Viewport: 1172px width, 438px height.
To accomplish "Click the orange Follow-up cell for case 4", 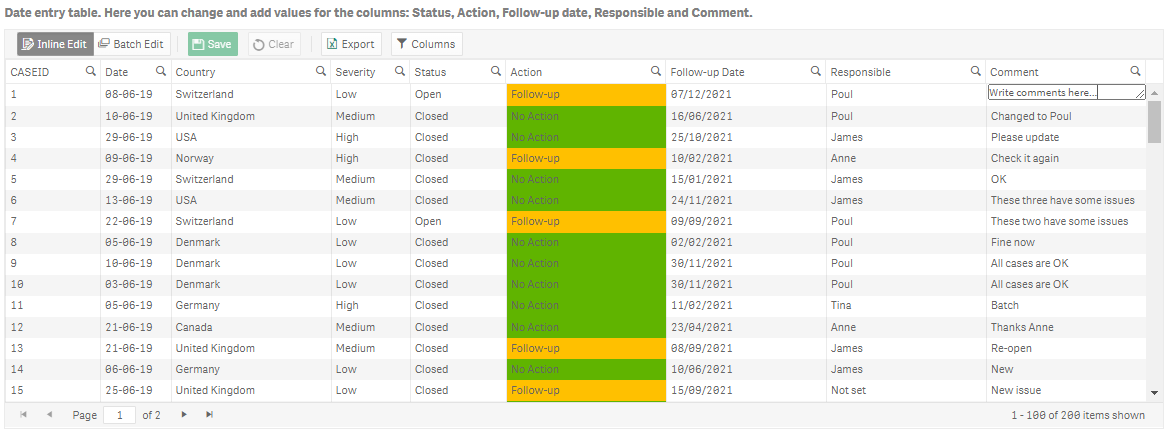I will click(x=585, y=158).
